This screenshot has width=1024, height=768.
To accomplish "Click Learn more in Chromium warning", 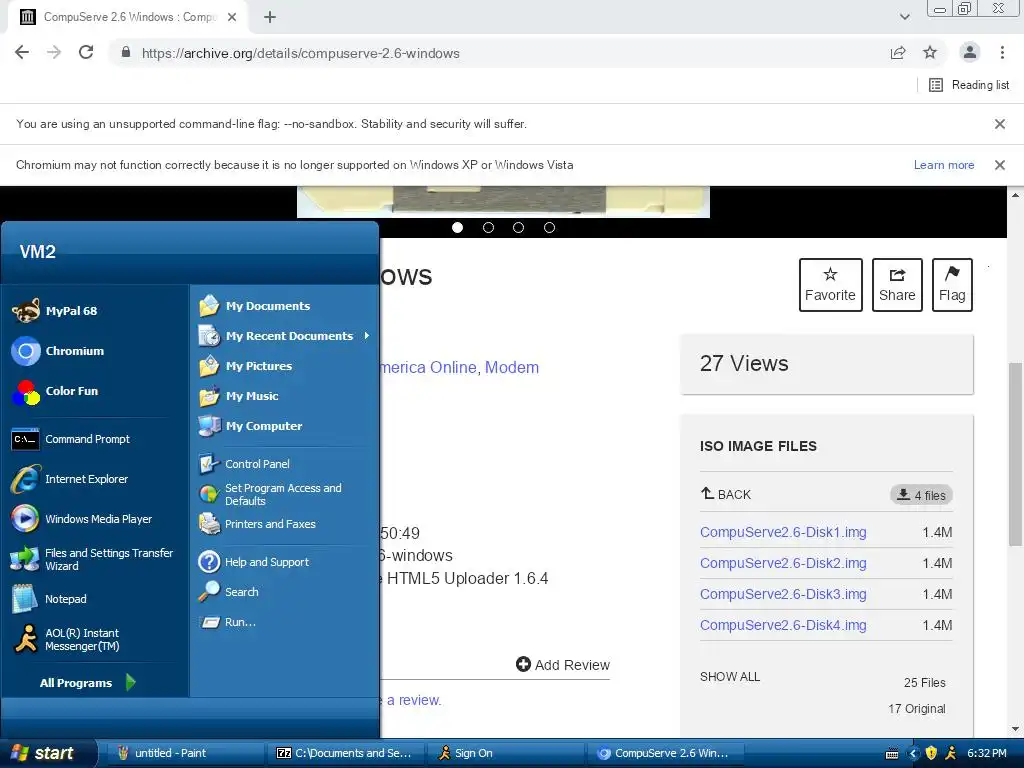I will click(x=944, y=165).
